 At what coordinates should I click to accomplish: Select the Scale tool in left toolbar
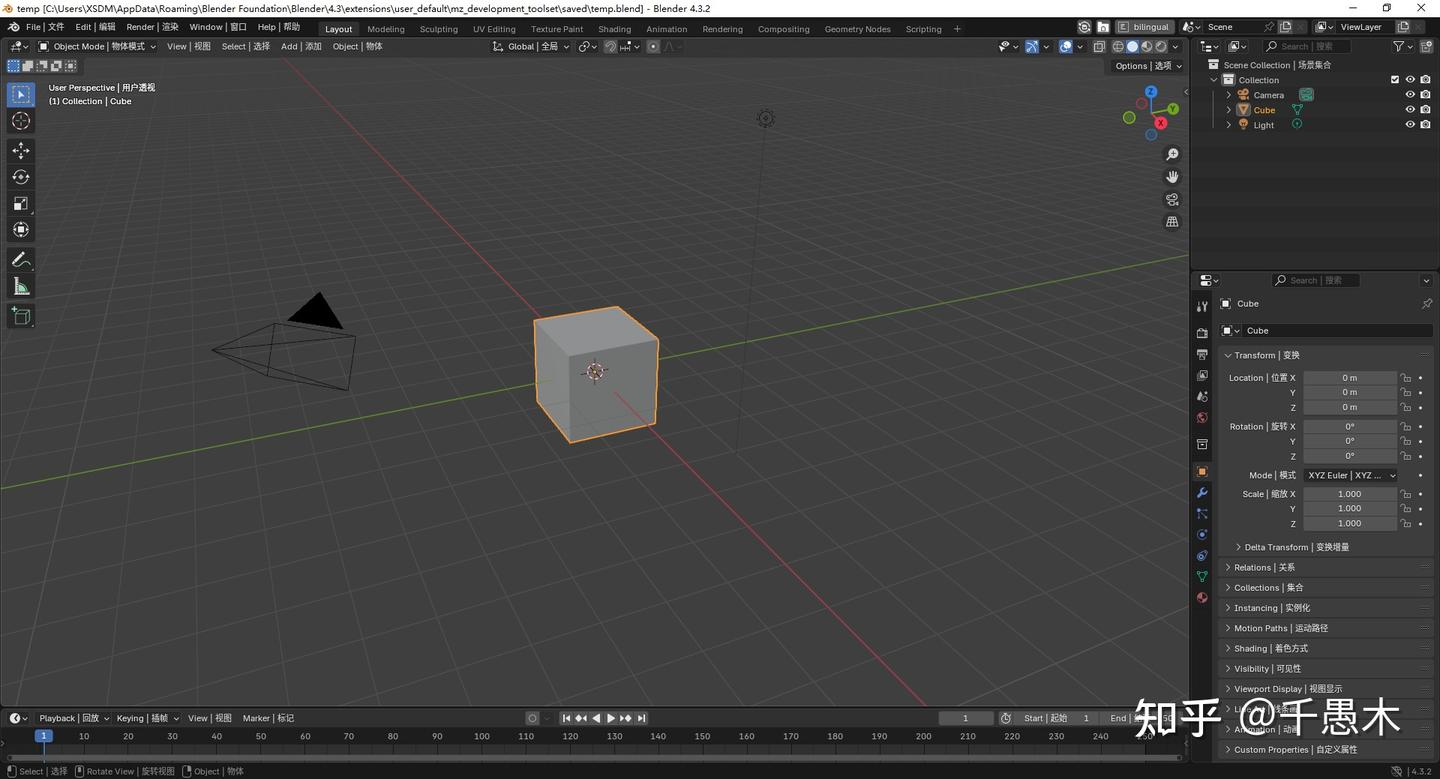[21, 204]
